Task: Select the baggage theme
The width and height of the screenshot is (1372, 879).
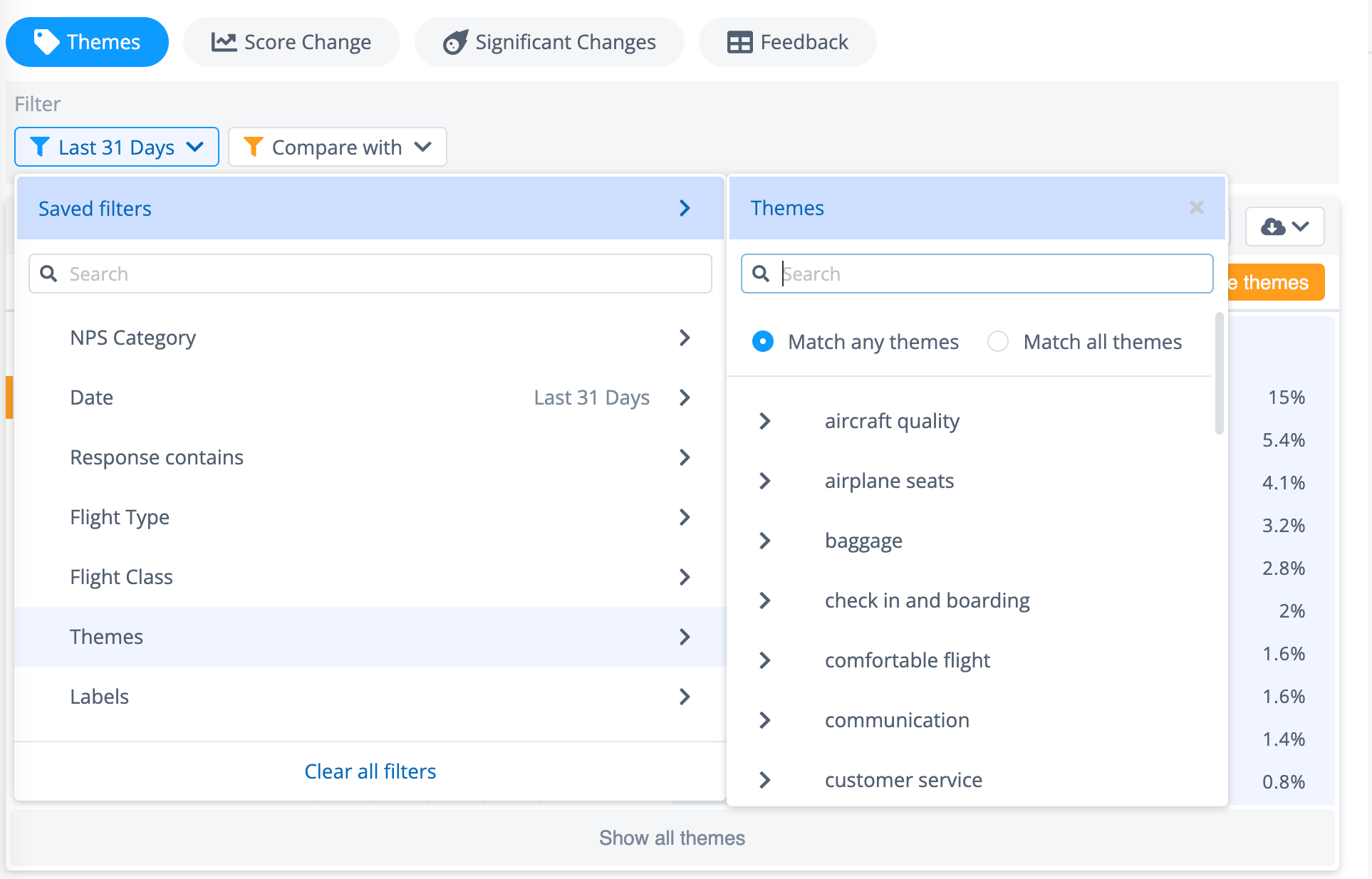Action: pyautogui.click(x=863, y=541)
